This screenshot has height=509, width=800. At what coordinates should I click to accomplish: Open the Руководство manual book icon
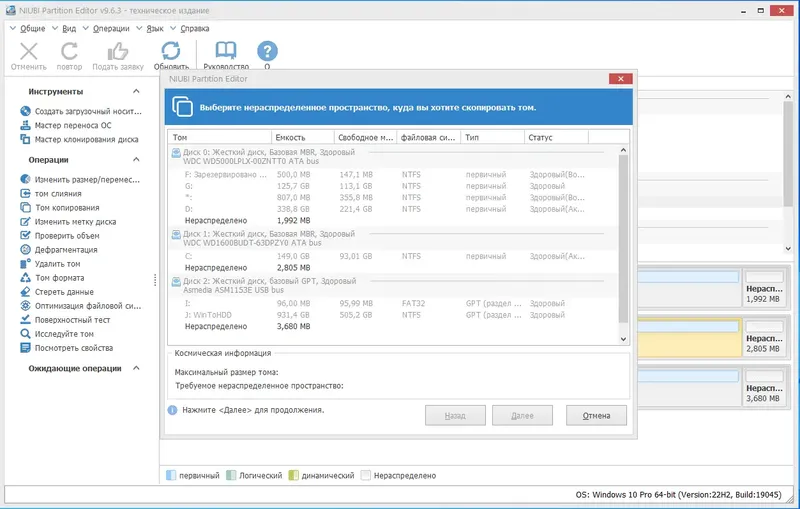point(226,51)
